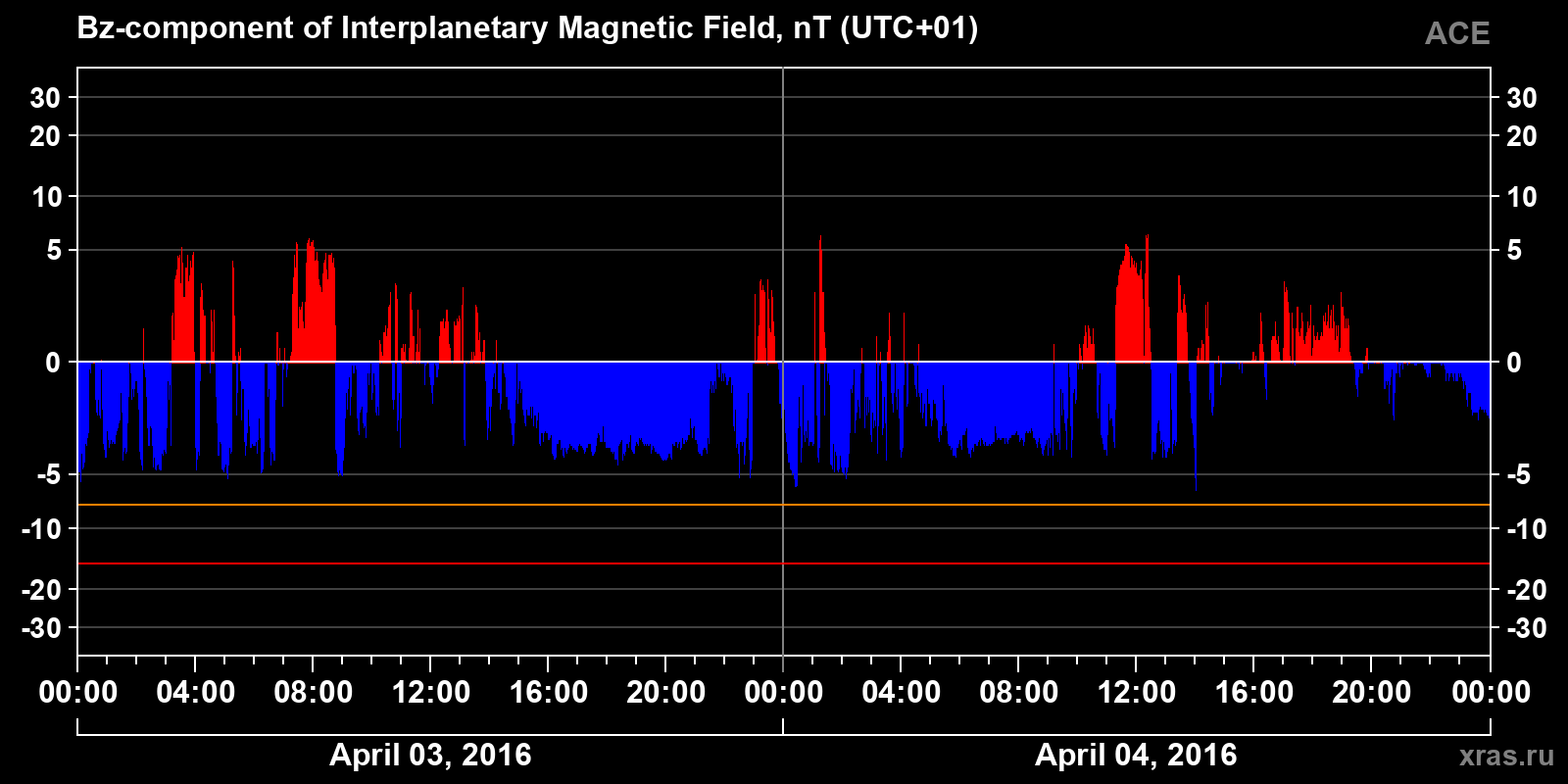This screenshot has width=1568, height=784.
Task: Select the 'April 03, 2016' date label
Action: coord(430,755)
